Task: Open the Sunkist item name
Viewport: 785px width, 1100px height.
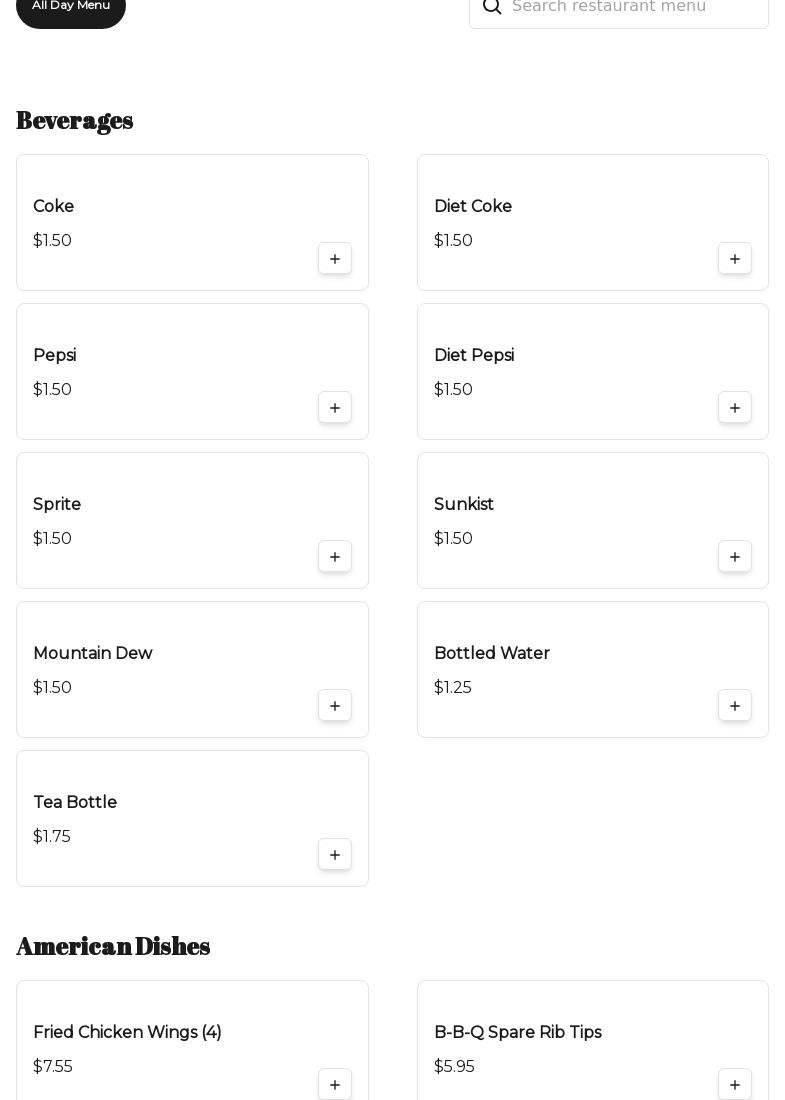Action: 463,504
